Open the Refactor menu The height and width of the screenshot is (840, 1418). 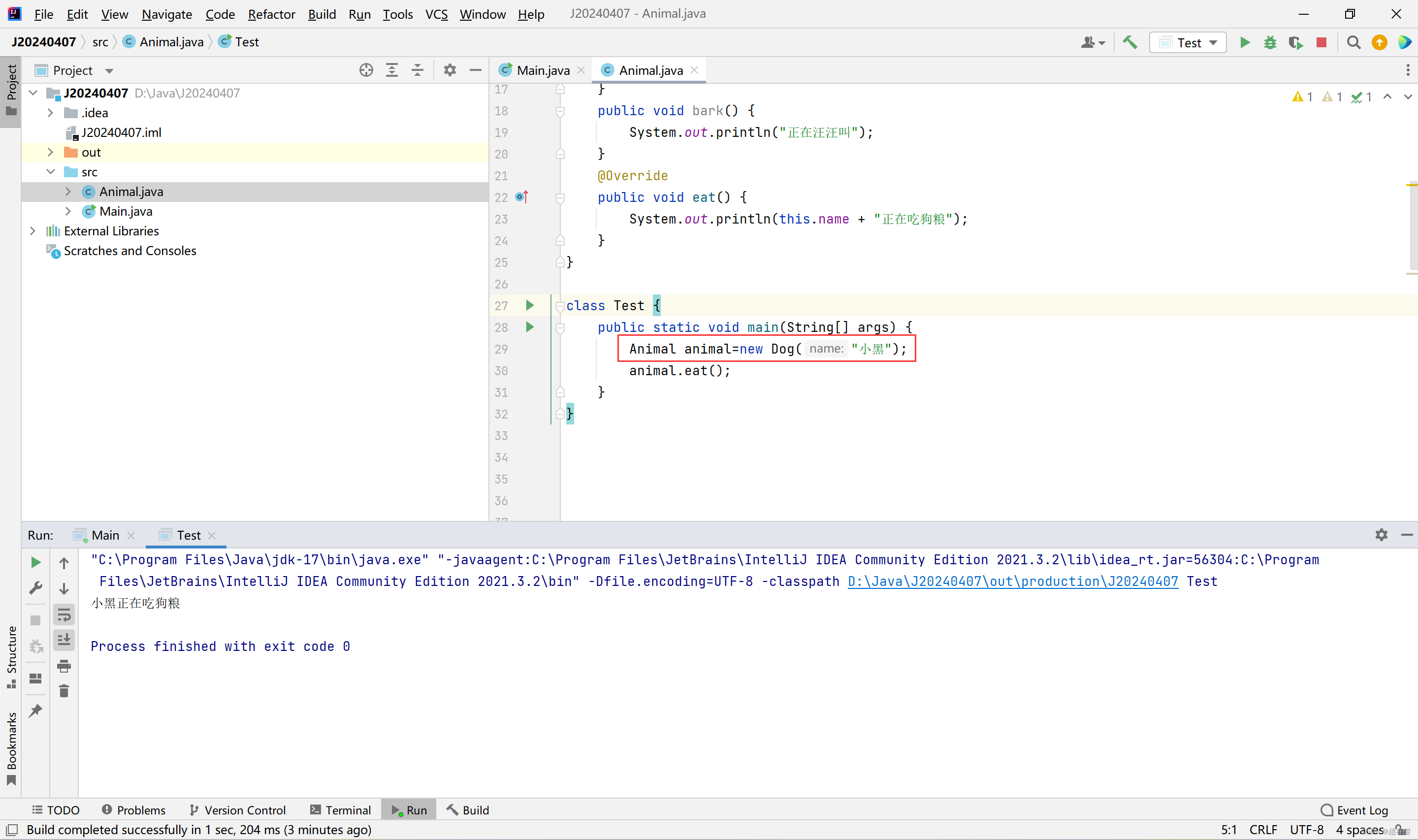(271, 14)
